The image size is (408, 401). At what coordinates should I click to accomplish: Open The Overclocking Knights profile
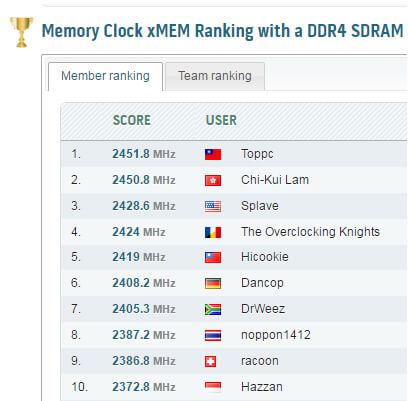tap(310, 232)
